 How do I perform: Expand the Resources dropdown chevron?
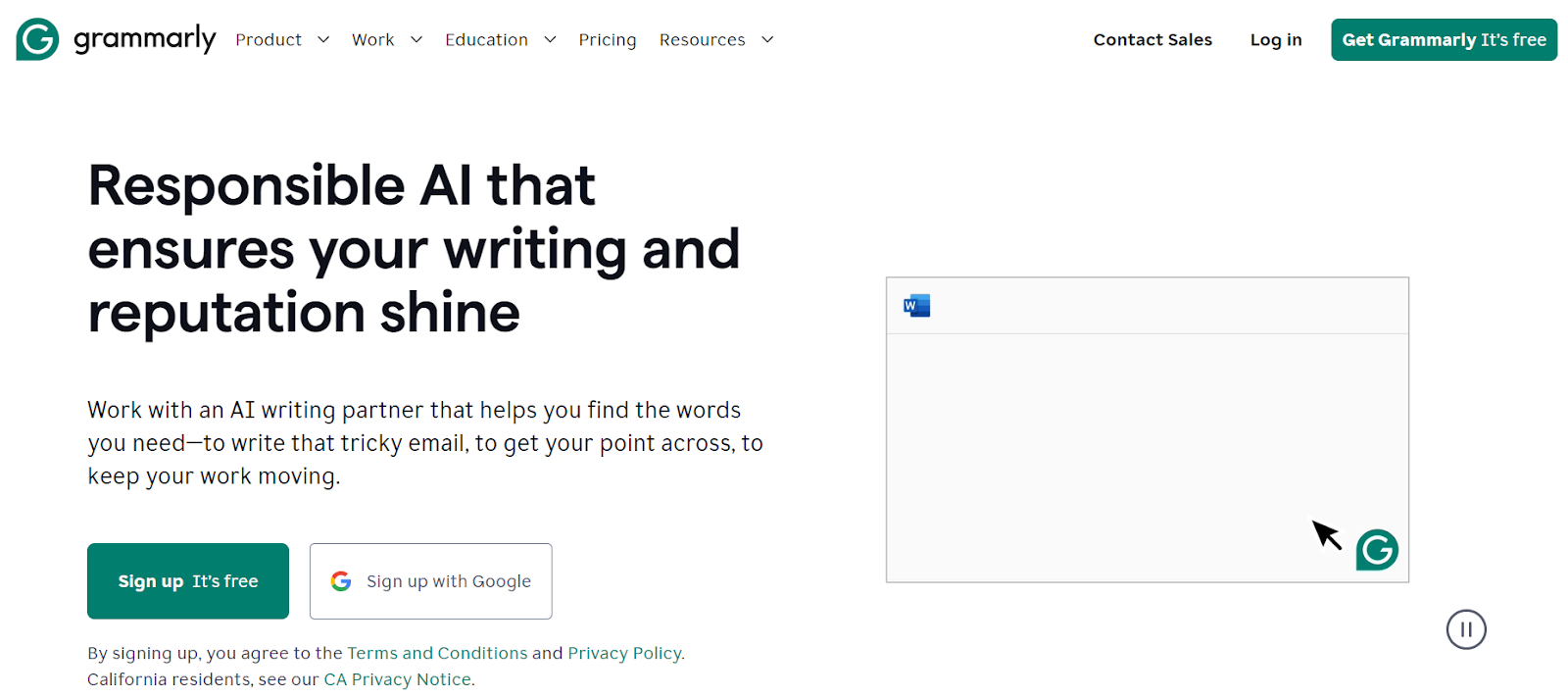click(x=767, y=40)
